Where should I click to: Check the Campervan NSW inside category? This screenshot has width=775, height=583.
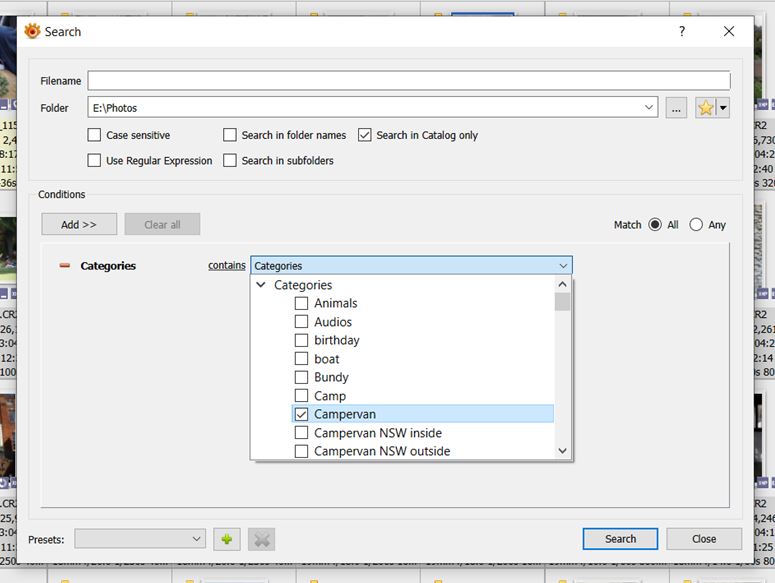click(301, 433)
